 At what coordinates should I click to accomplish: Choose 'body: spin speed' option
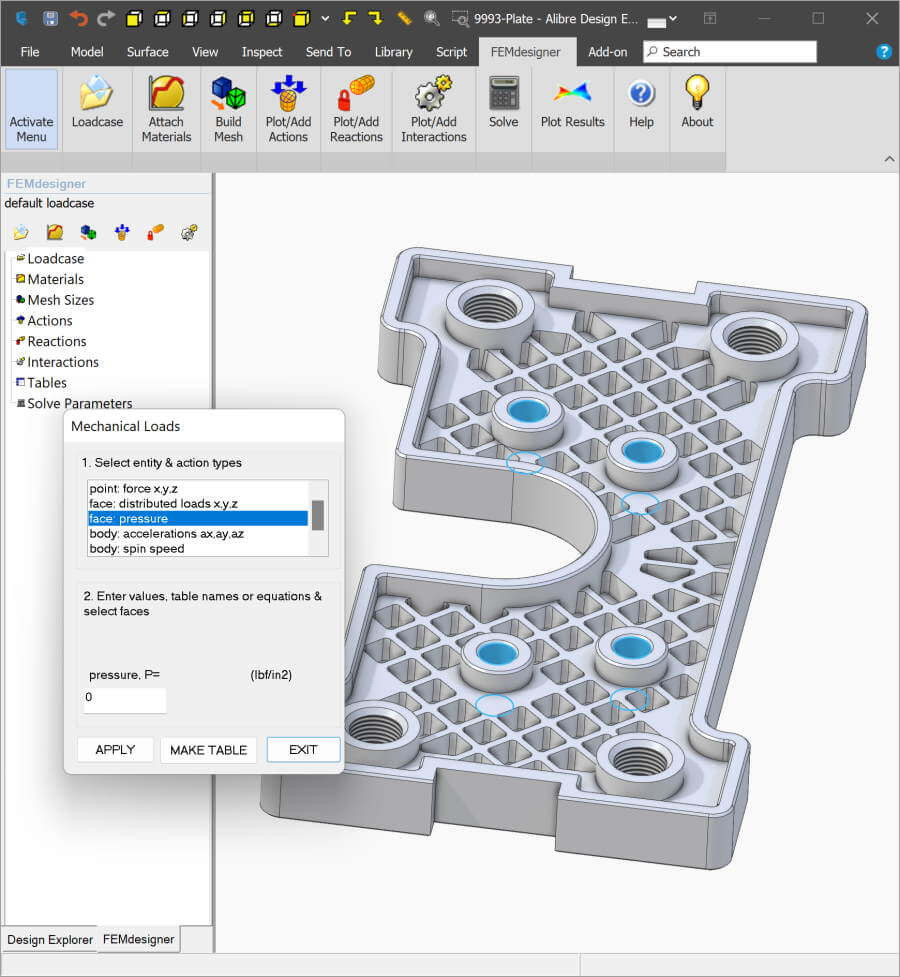coord(198,549)
